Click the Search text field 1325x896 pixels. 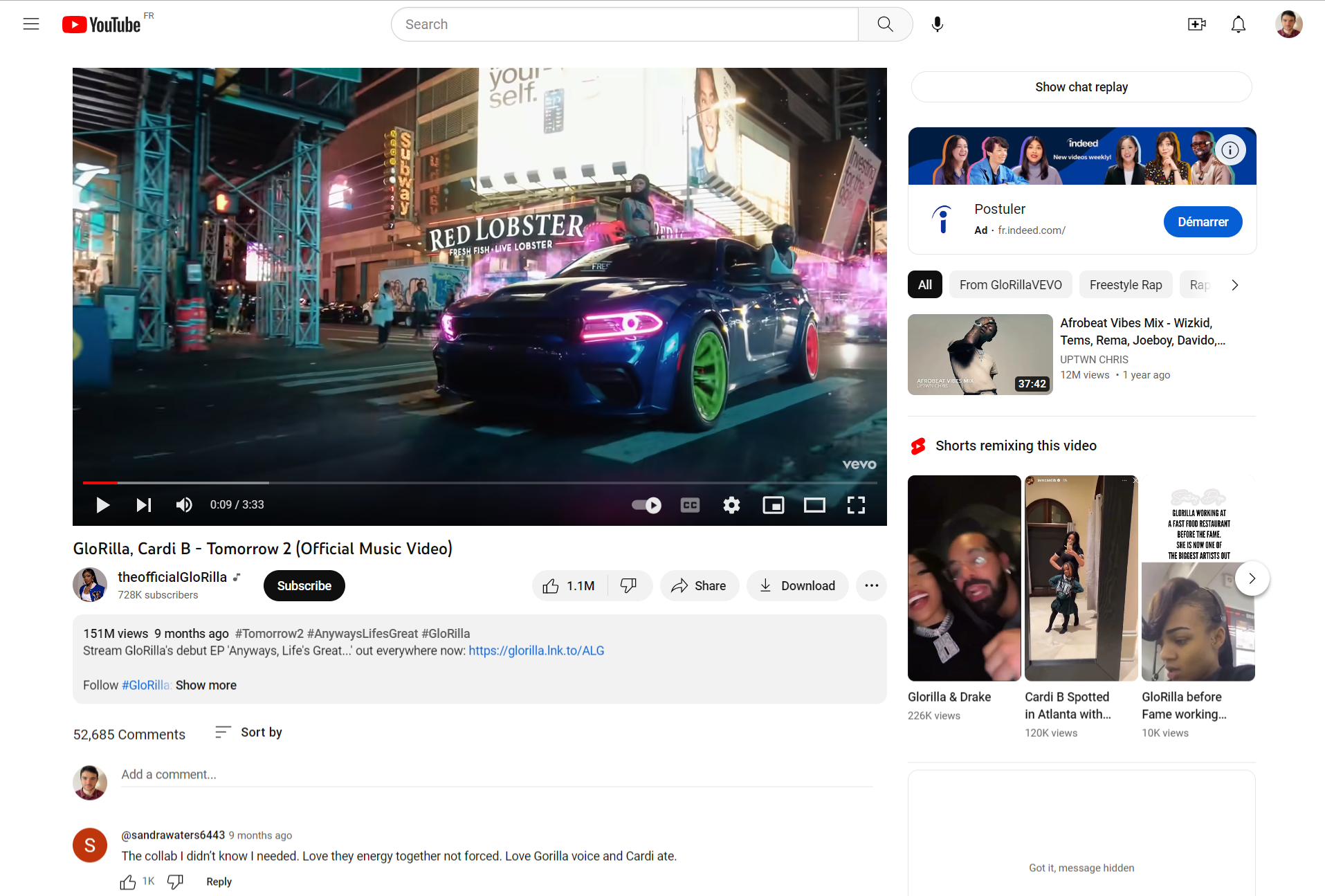coord(625,24)
